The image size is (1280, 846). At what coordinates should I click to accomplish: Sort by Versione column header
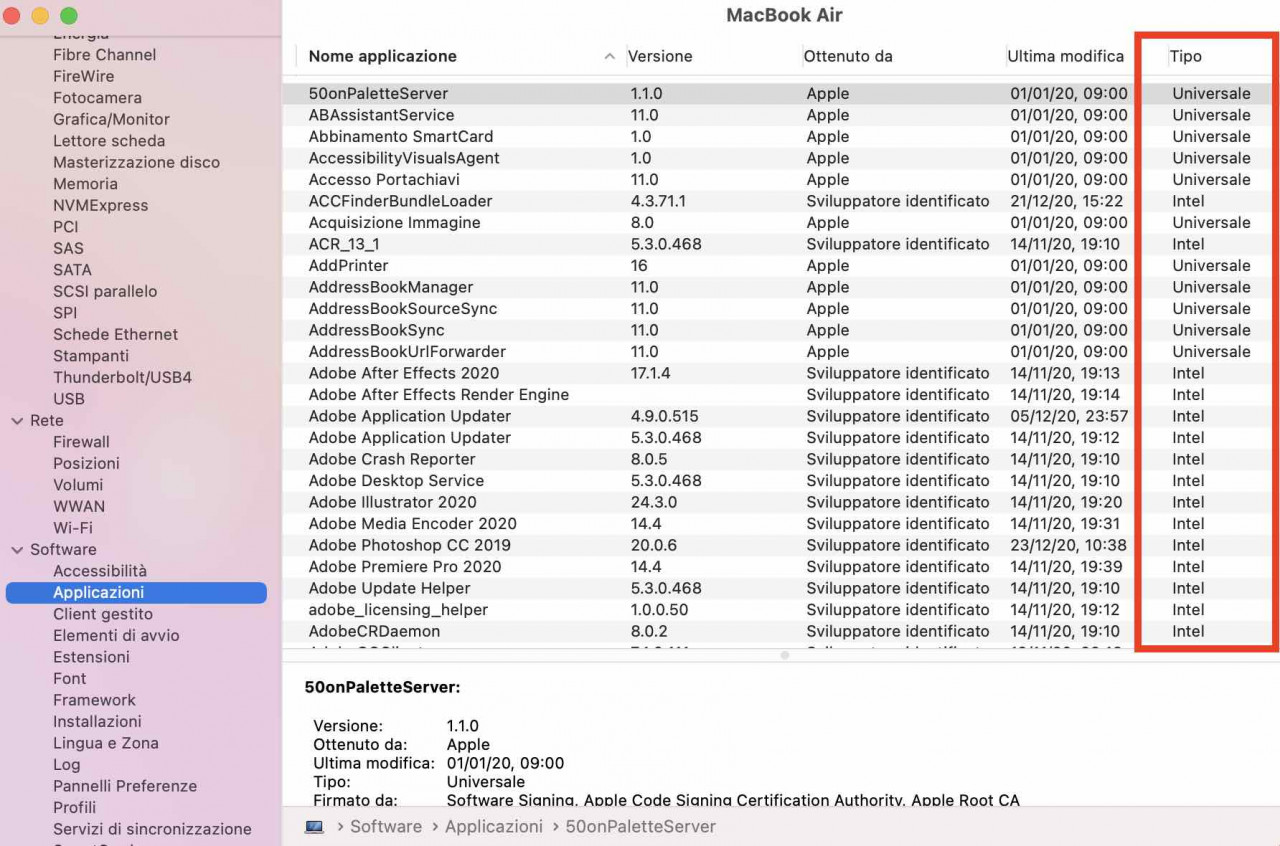click(x=660, y=57)
